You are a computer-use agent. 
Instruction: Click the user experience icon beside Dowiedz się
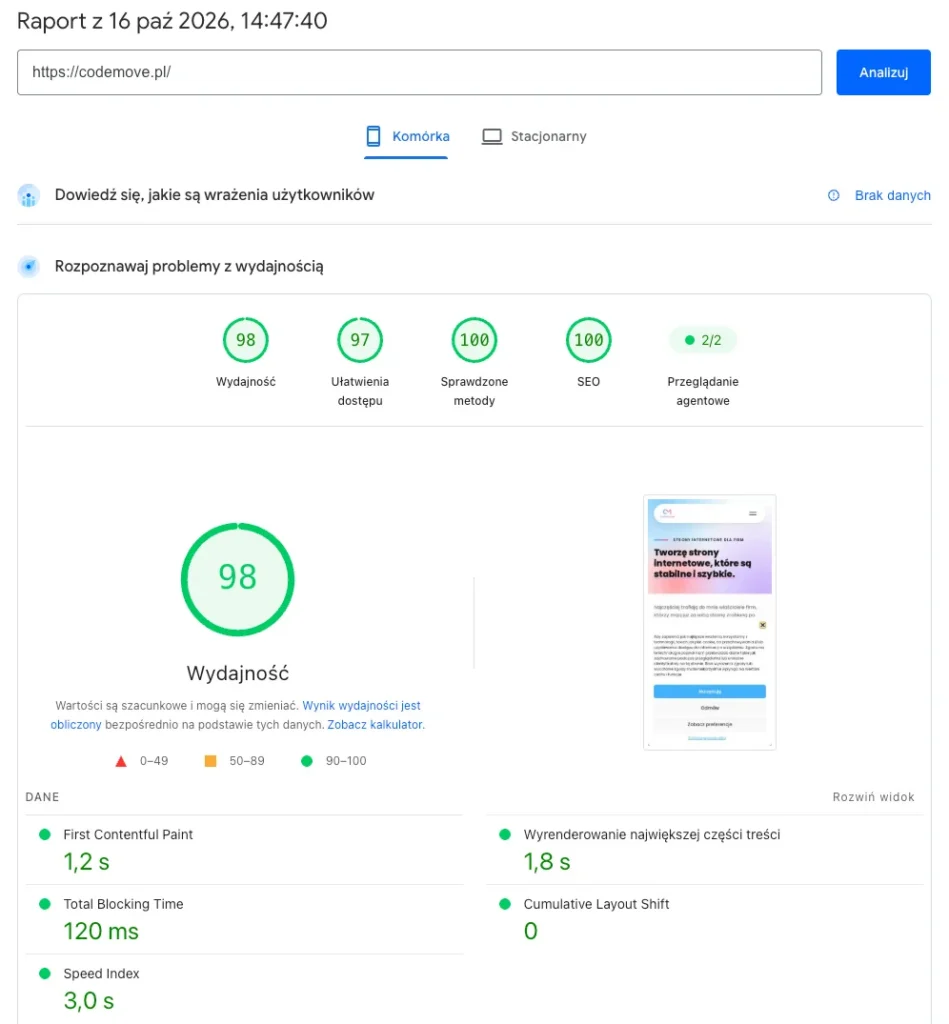tap(29, 195)
